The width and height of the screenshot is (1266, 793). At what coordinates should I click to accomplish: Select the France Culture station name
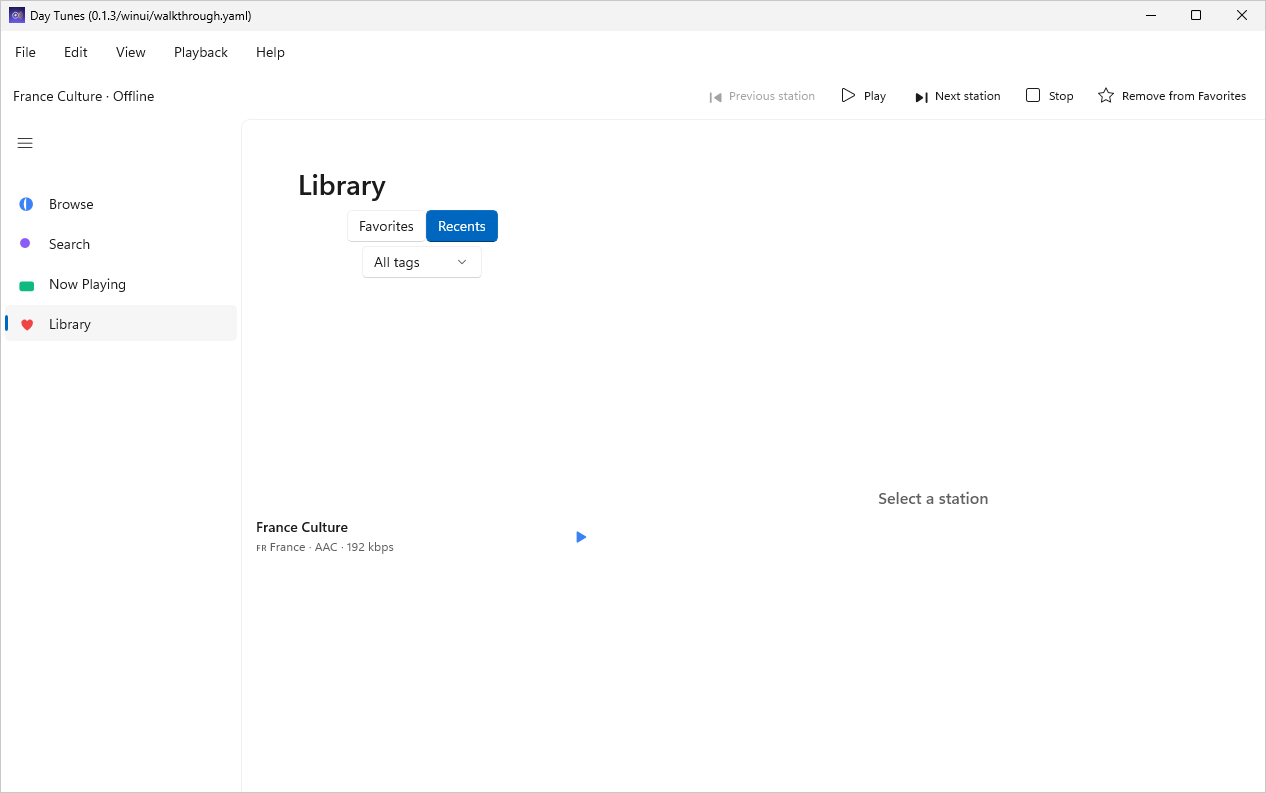(302, 527)
